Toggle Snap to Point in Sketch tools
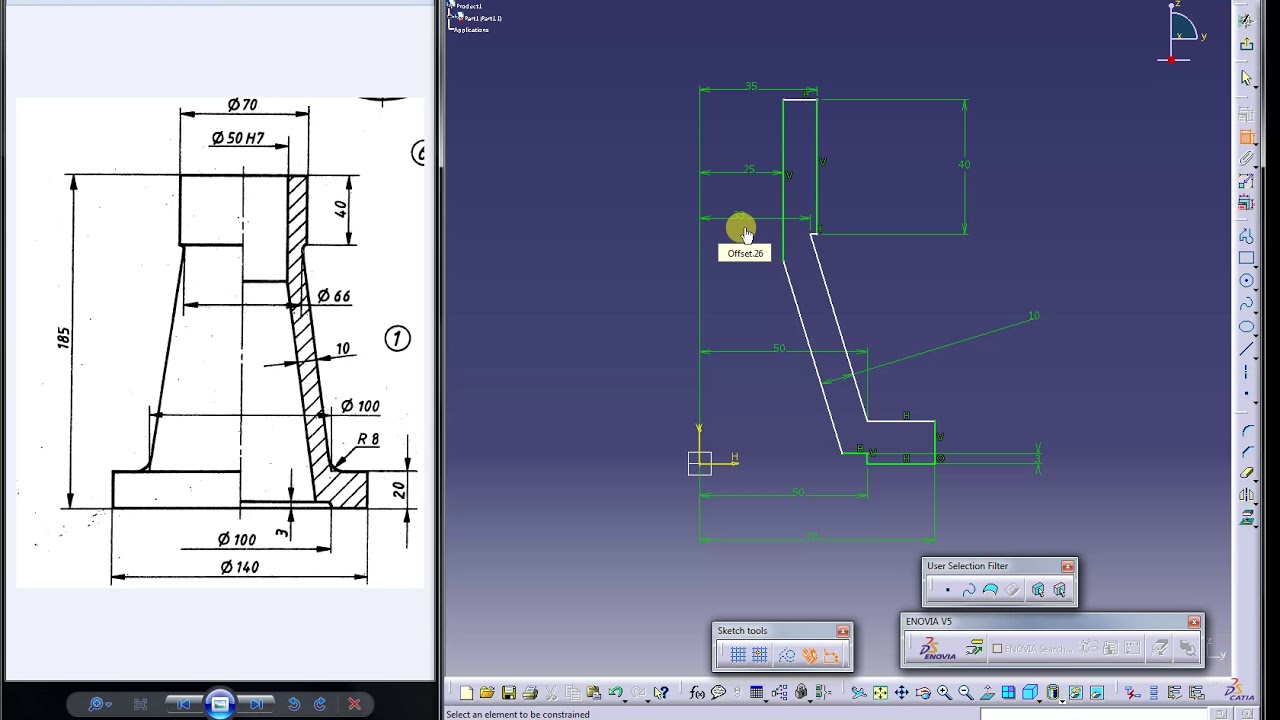 coord(760,655)
